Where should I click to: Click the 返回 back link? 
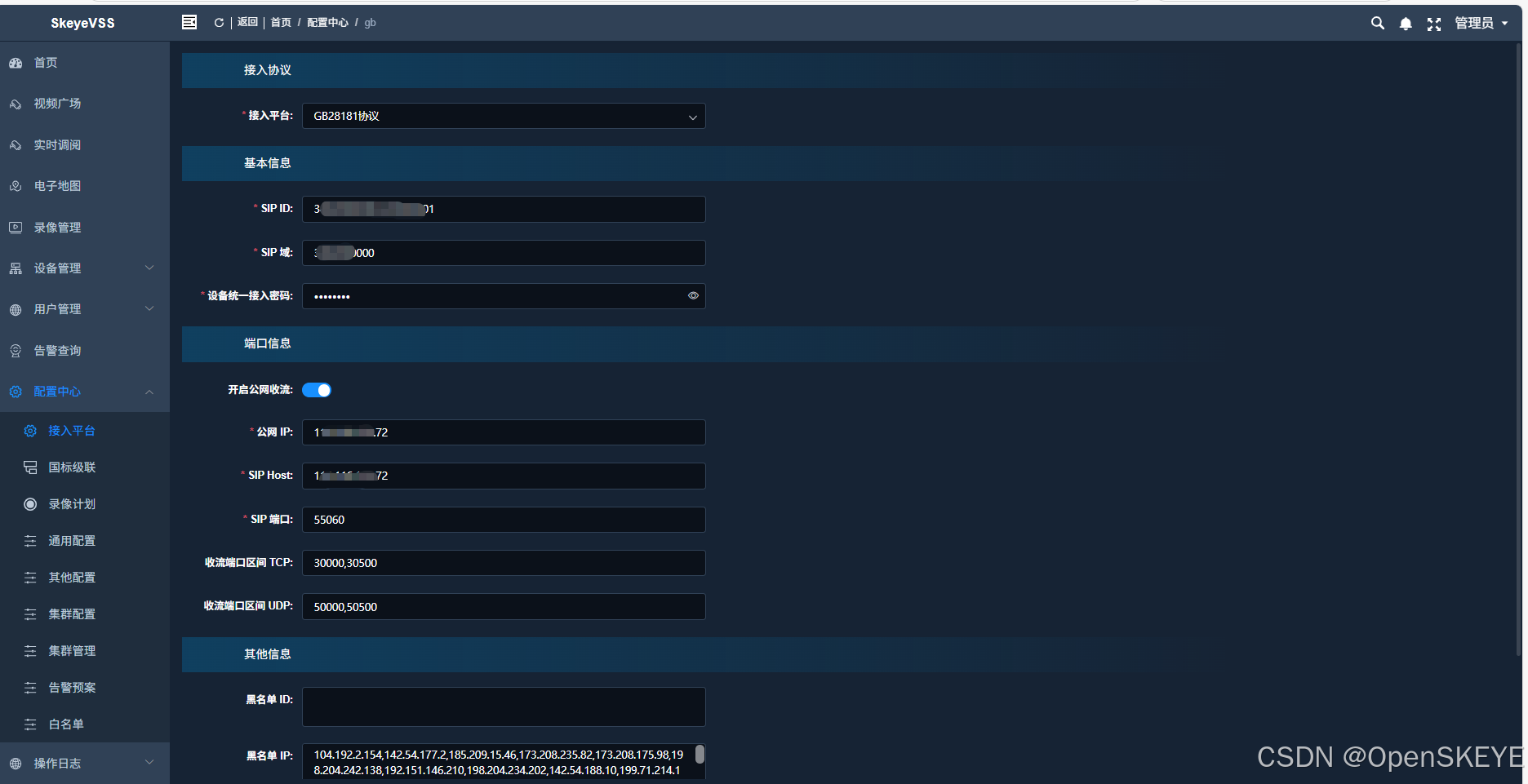coord(247,22)
